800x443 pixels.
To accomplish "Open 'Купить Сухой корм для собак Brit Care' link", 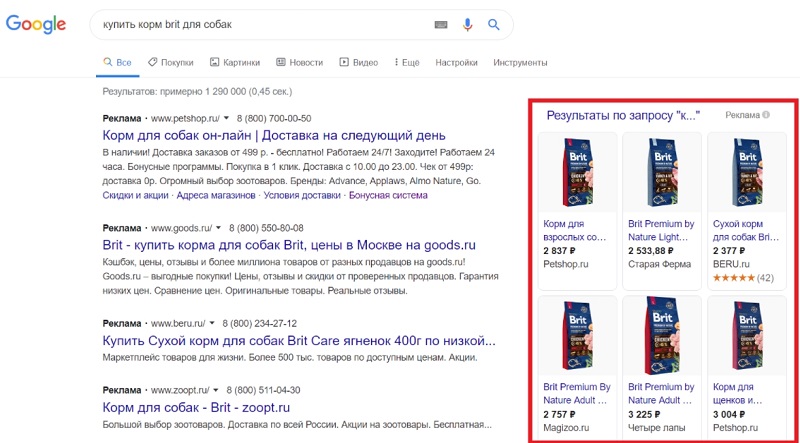I will (299, 340).
